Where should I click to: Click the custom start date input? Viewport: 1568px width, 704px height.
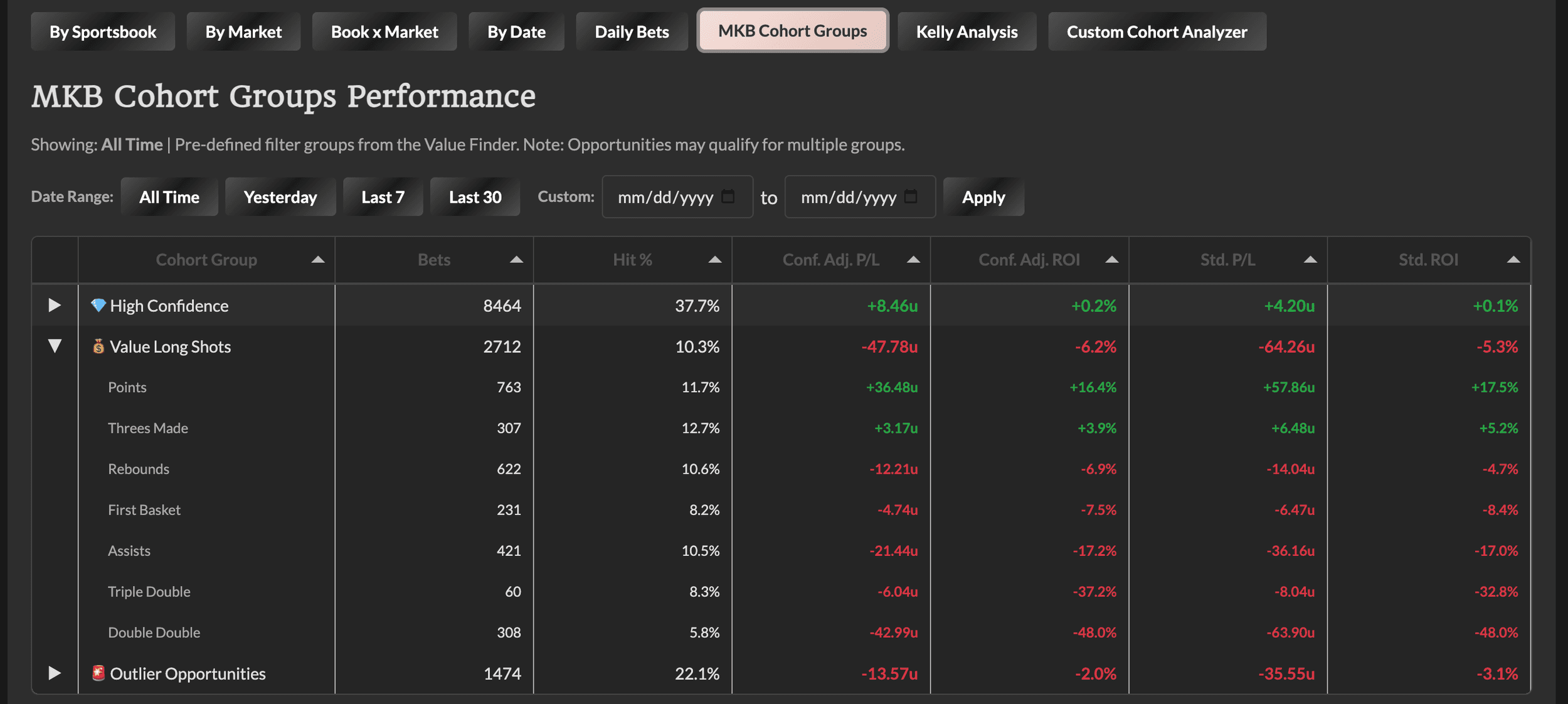point(665,197)
